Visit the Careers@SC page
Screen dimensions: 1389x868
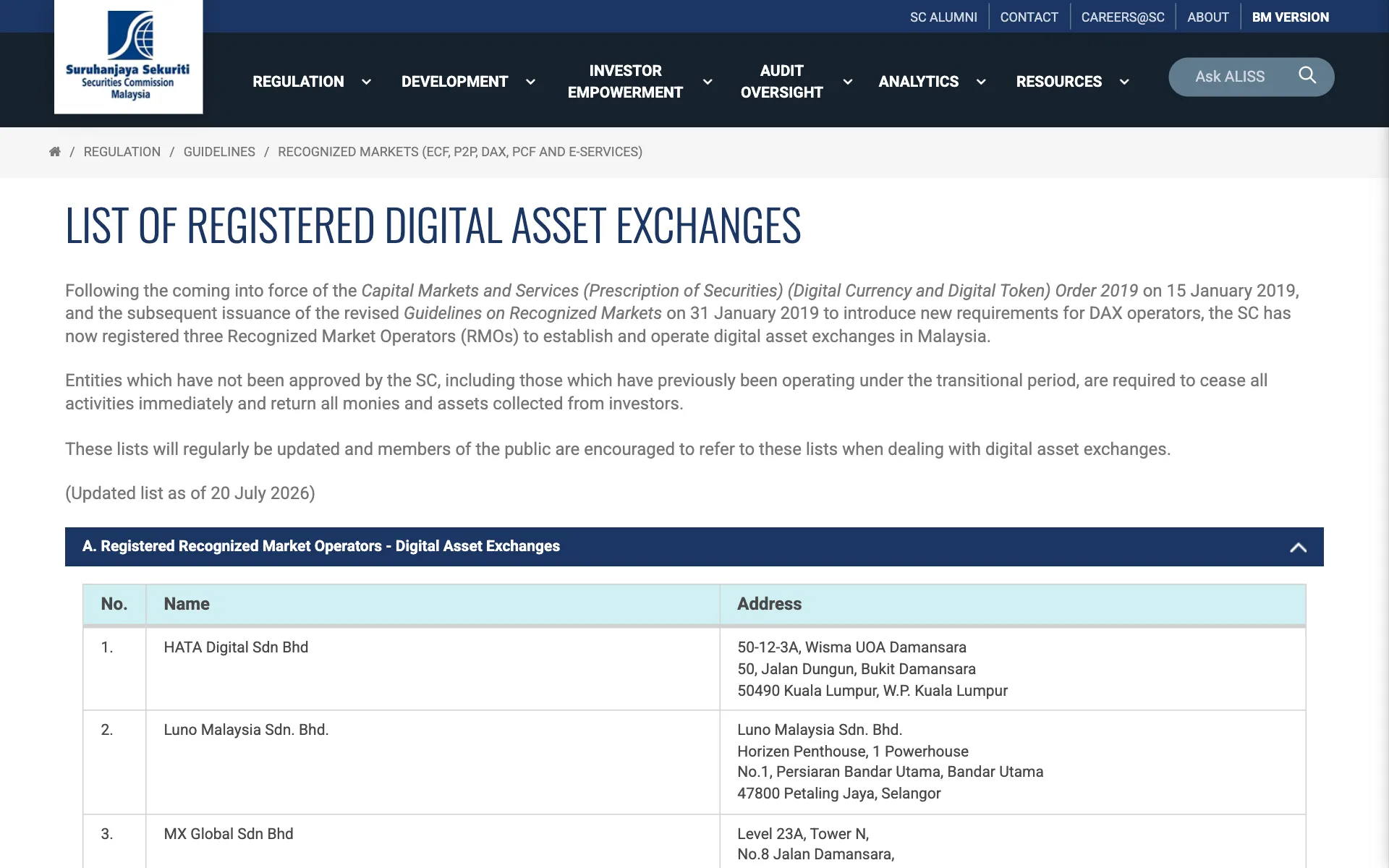[x=1123, y=17]
